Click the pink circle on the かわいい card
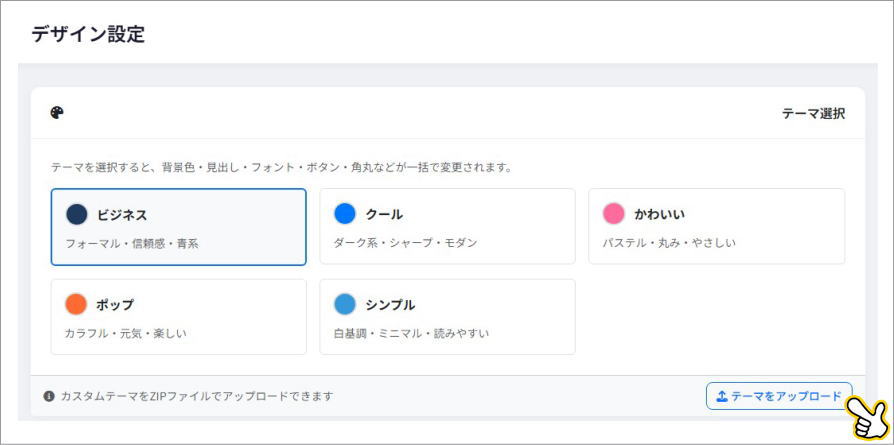The width and height of the screenshot is (894, 445). (614, 214)
